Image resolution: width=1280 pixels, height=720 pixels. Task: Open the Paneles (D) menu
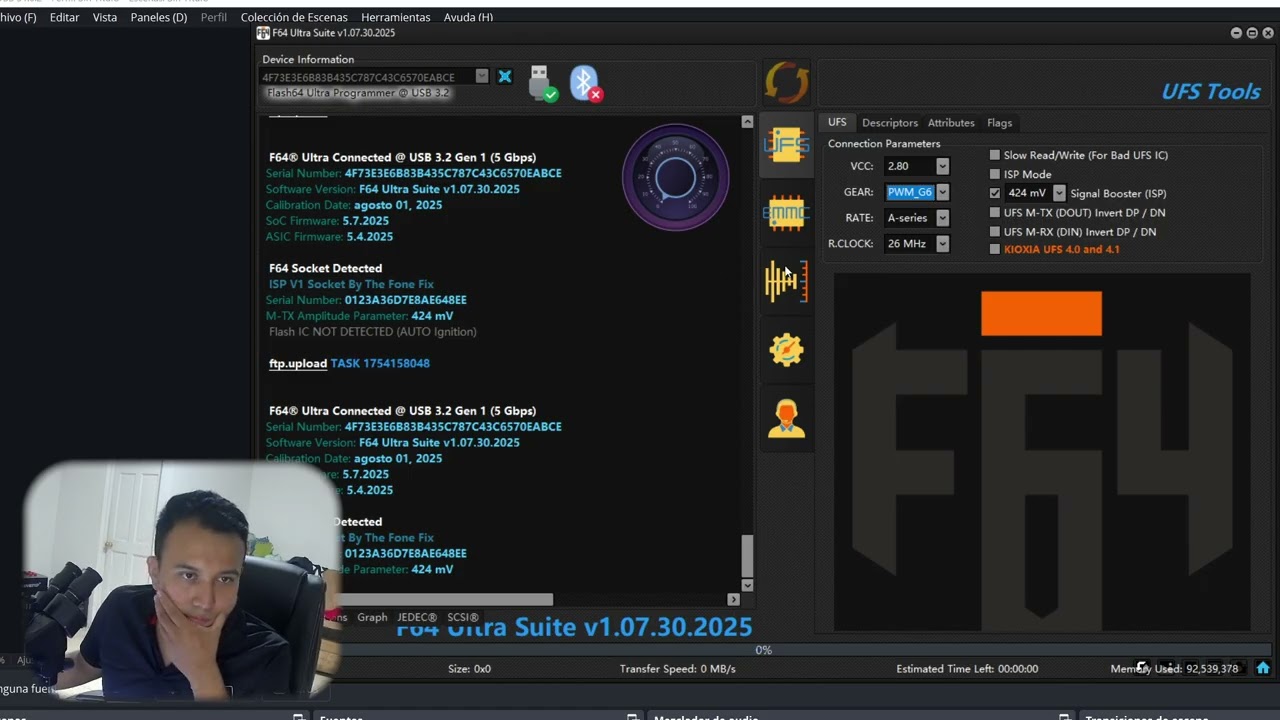click(159, 17)
